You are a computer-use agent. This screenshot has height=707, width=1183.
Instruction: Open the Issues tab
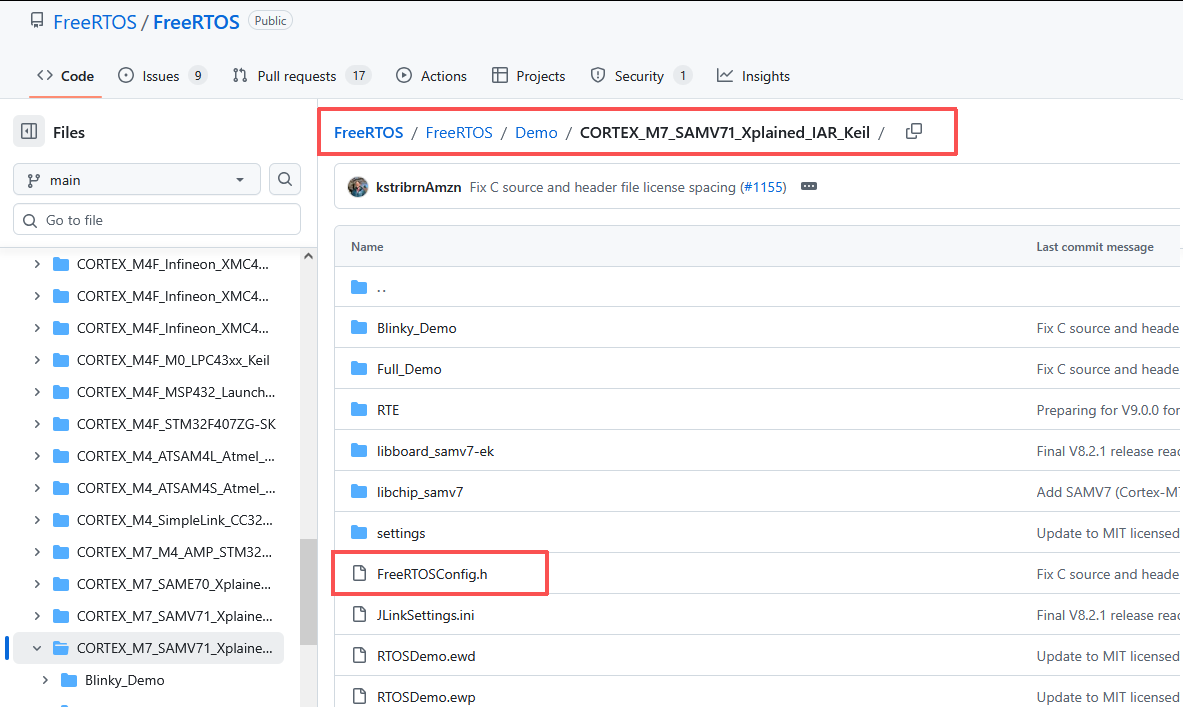pyautogui.click(x=162, y=75)
